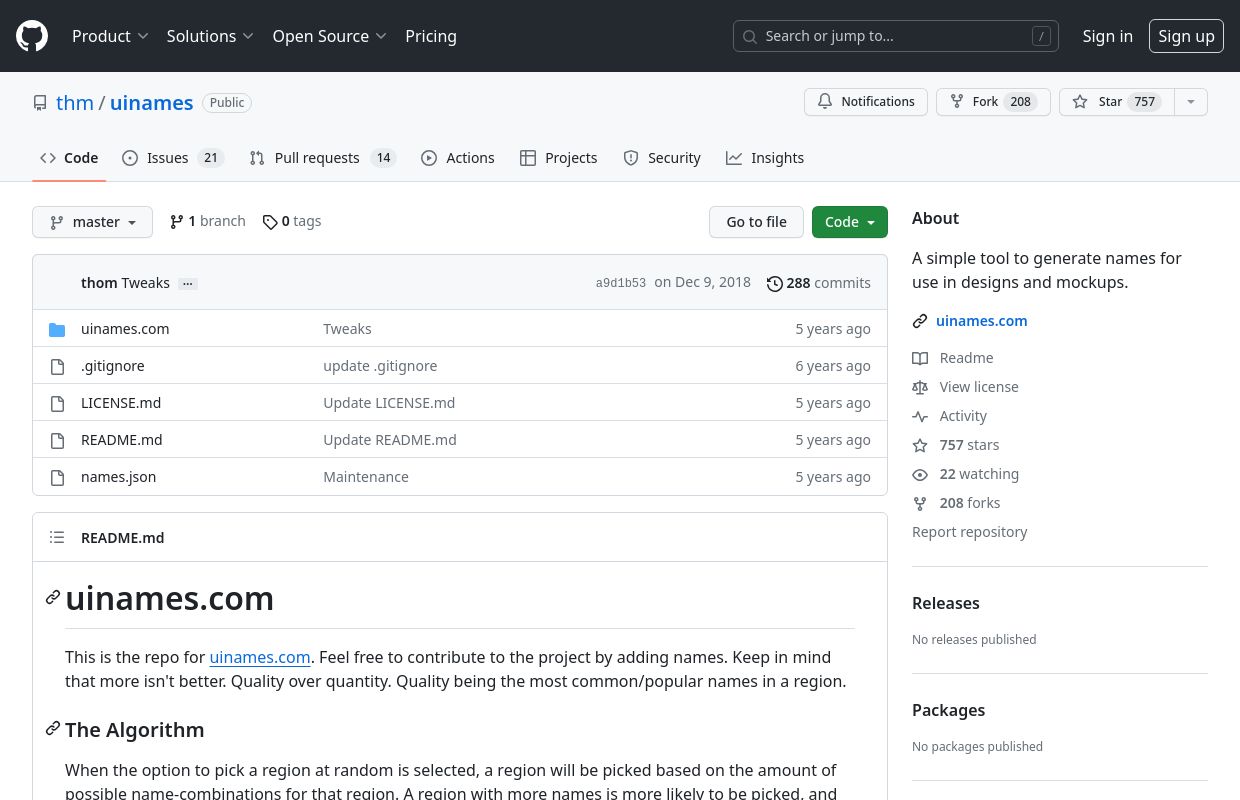The width and height of the screenshot is (1240, 800).
Task: Open the Security tab
Action: (662, 158)
